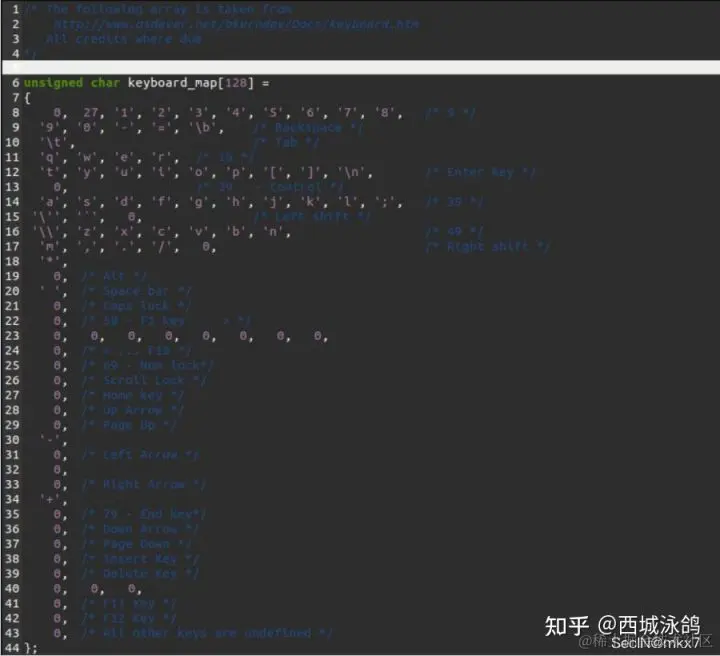Click line number 23 in the gutter

coord(12,336)
